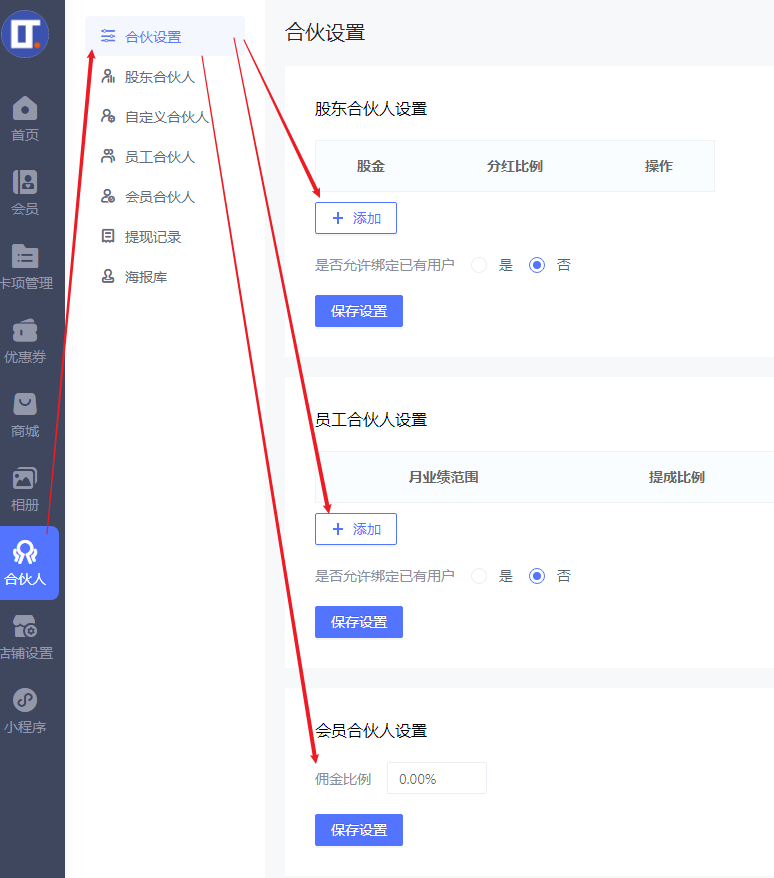Screen dimensions: 774x878
Task: Click the 海报库 stamp icon
Action: [x=108, y=276]
